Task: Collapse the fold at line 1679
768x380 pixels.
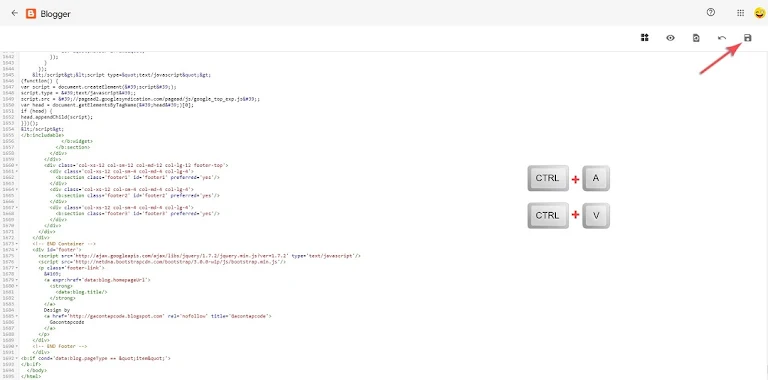Action: [18, 280]
